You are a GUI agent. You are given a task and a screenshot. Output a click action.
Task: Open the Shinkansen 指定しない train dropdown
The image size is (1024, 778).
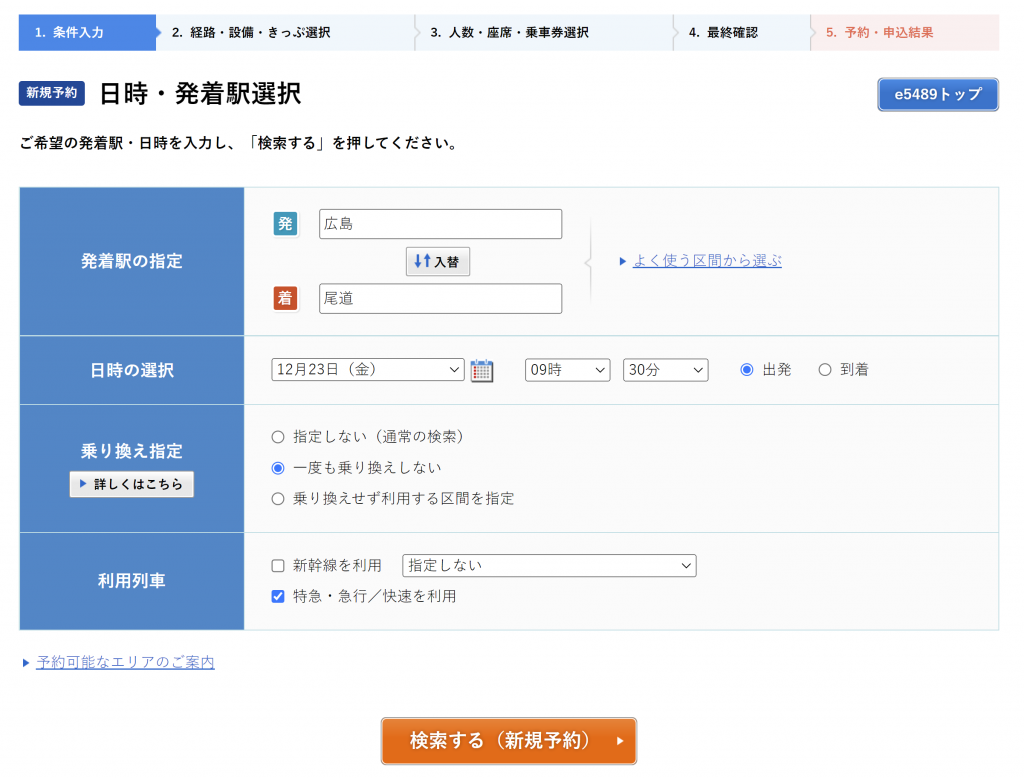549,566
